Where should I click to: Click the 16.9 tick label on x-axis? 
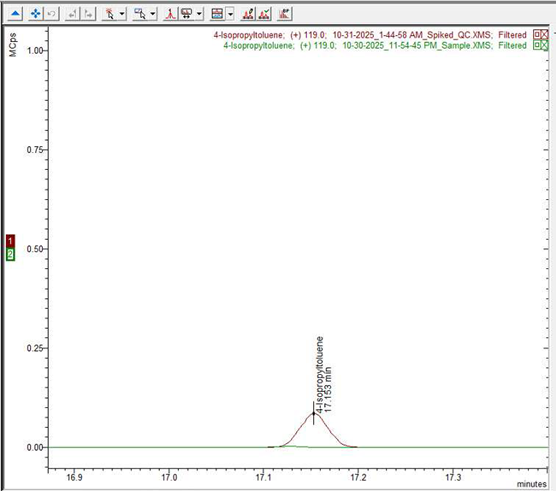(74, 477)
